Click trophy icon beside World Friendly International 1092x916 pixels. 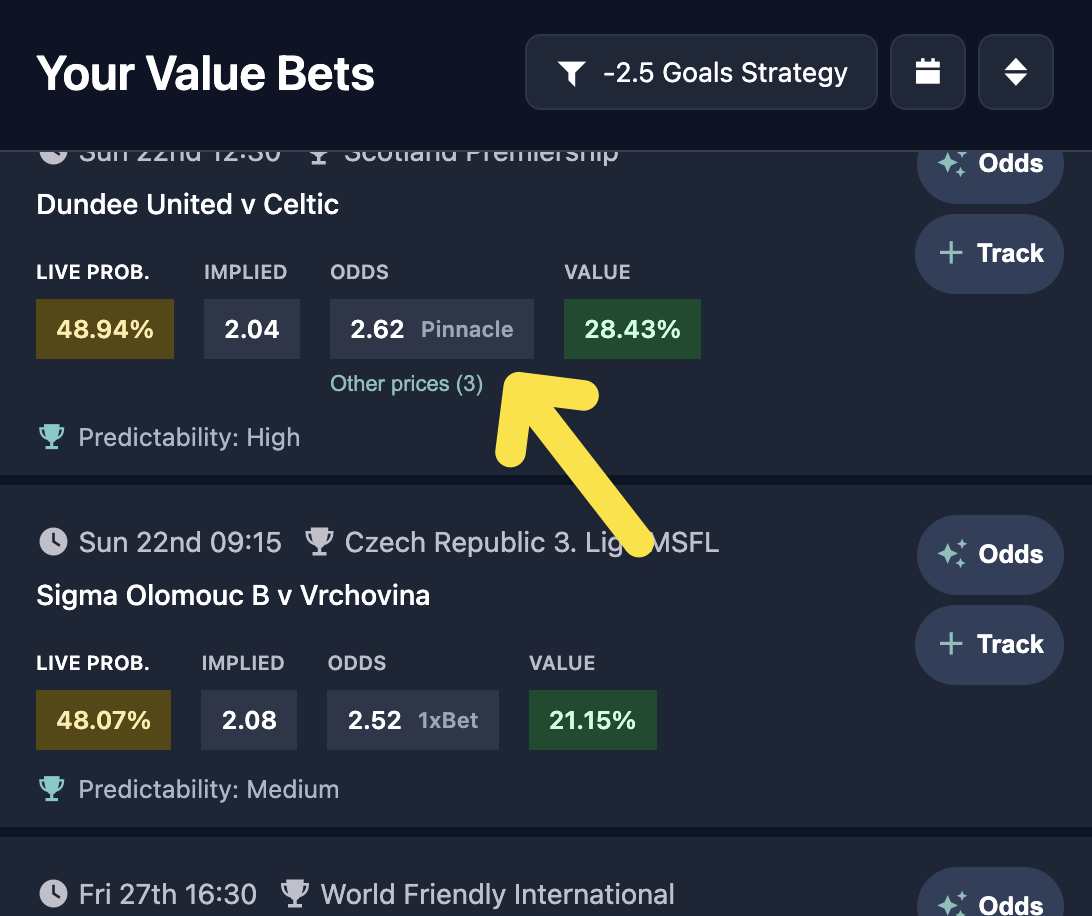(295, 893)
